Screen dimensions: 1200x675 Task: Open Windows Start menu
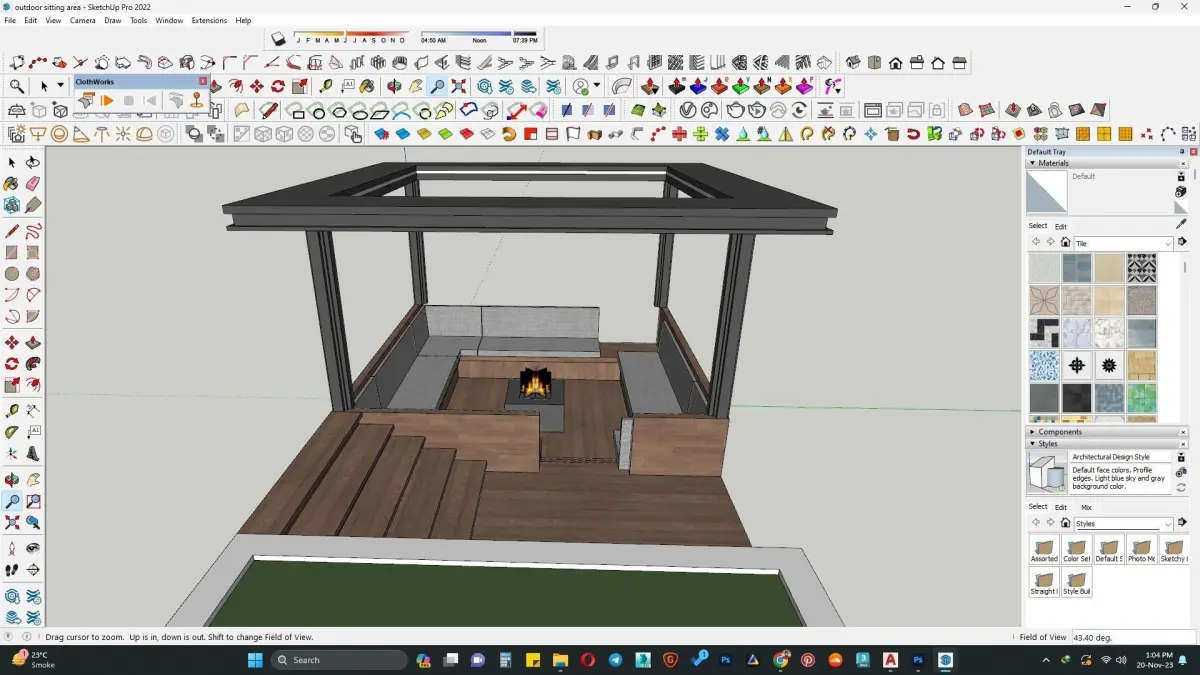pos(254,660)
